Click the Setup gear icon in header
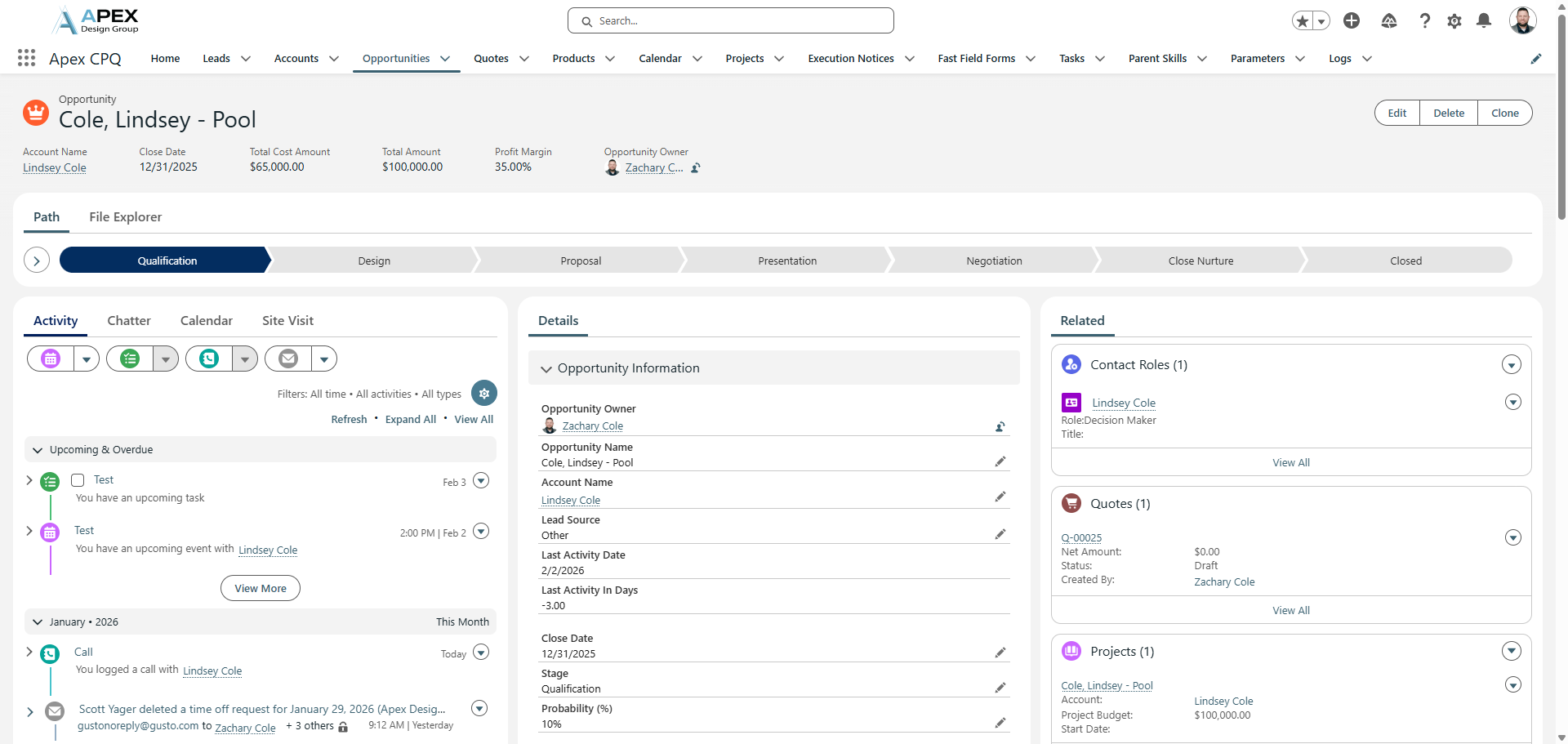 coord(1454,21)
